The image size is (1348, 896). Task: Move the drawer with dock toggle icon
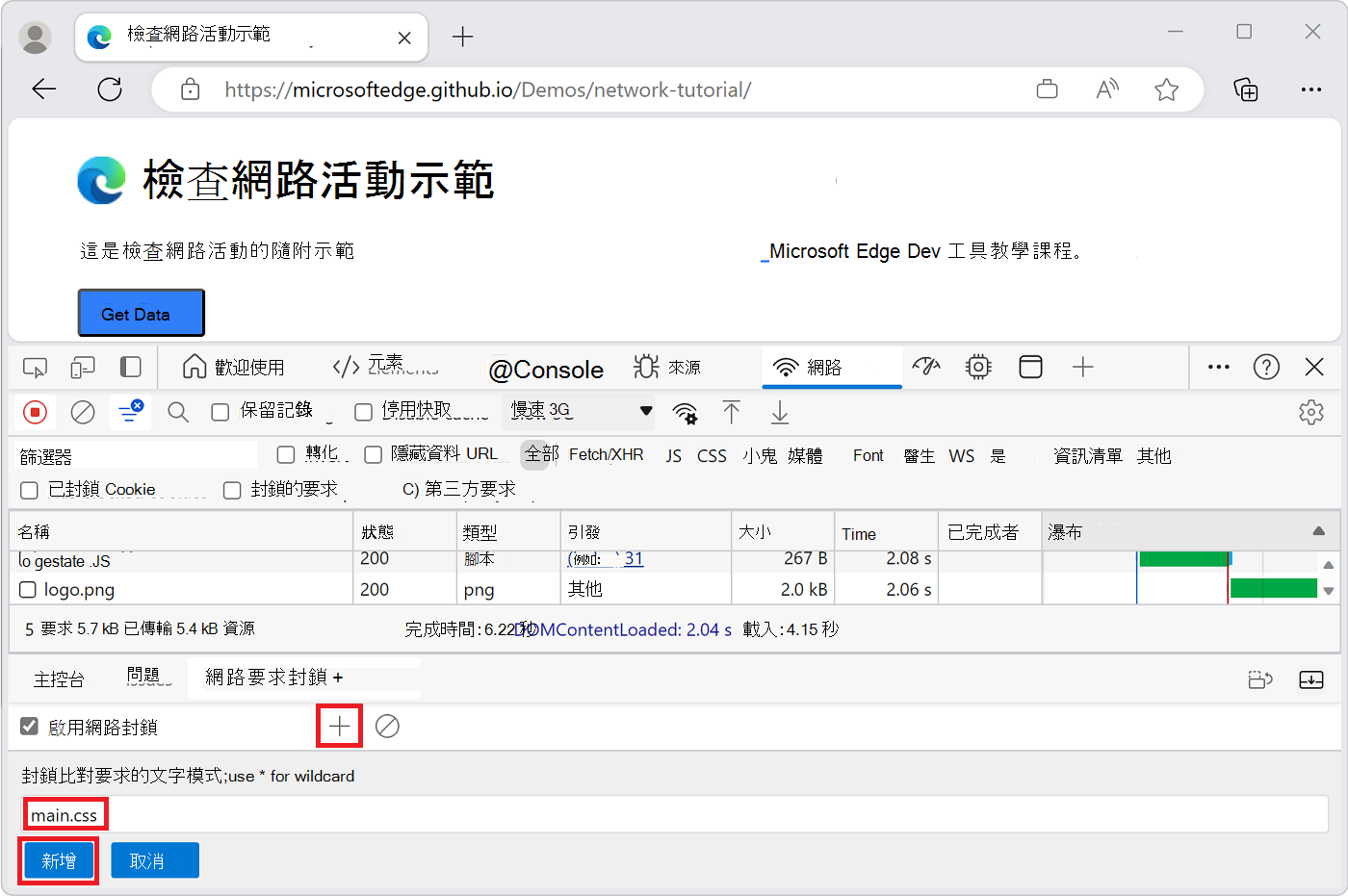coord(1260,679)
